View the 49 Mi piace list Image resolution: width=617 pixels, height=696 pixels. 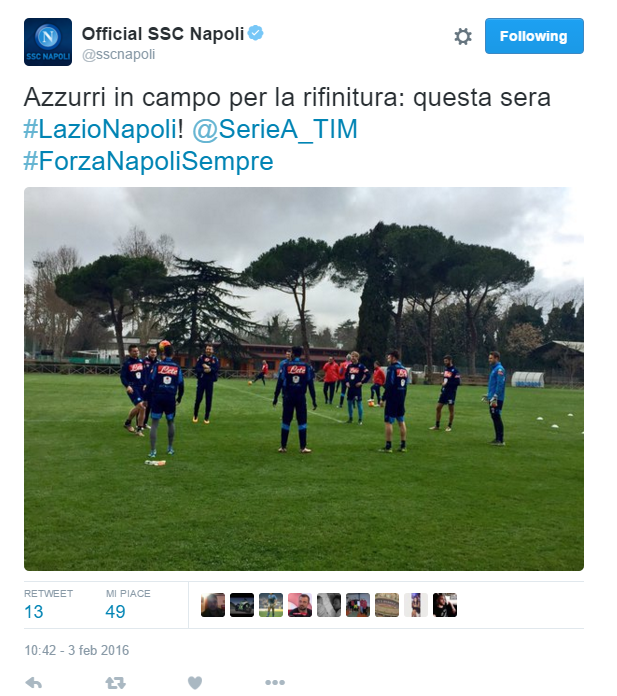128,605
